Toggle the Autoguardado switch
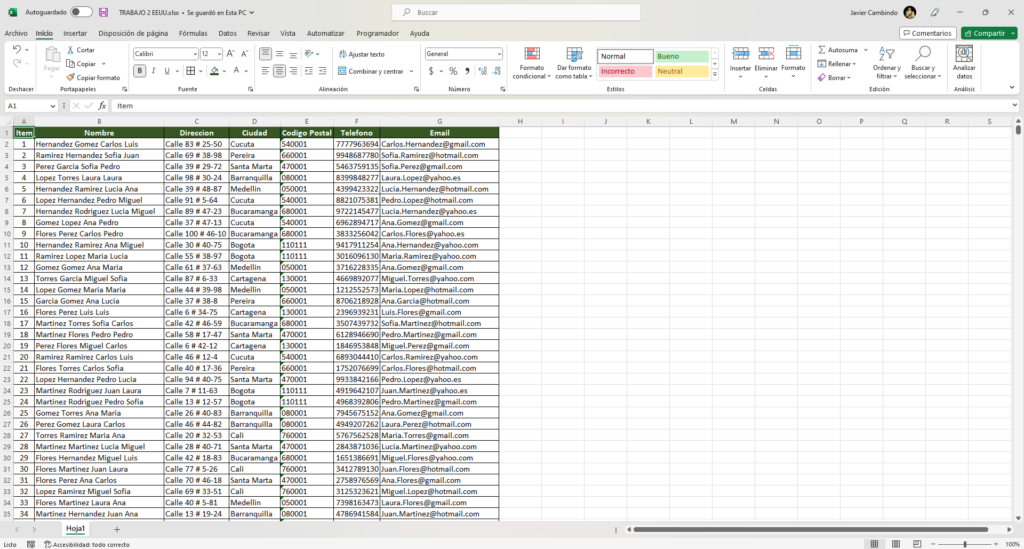 click(81, 12)
